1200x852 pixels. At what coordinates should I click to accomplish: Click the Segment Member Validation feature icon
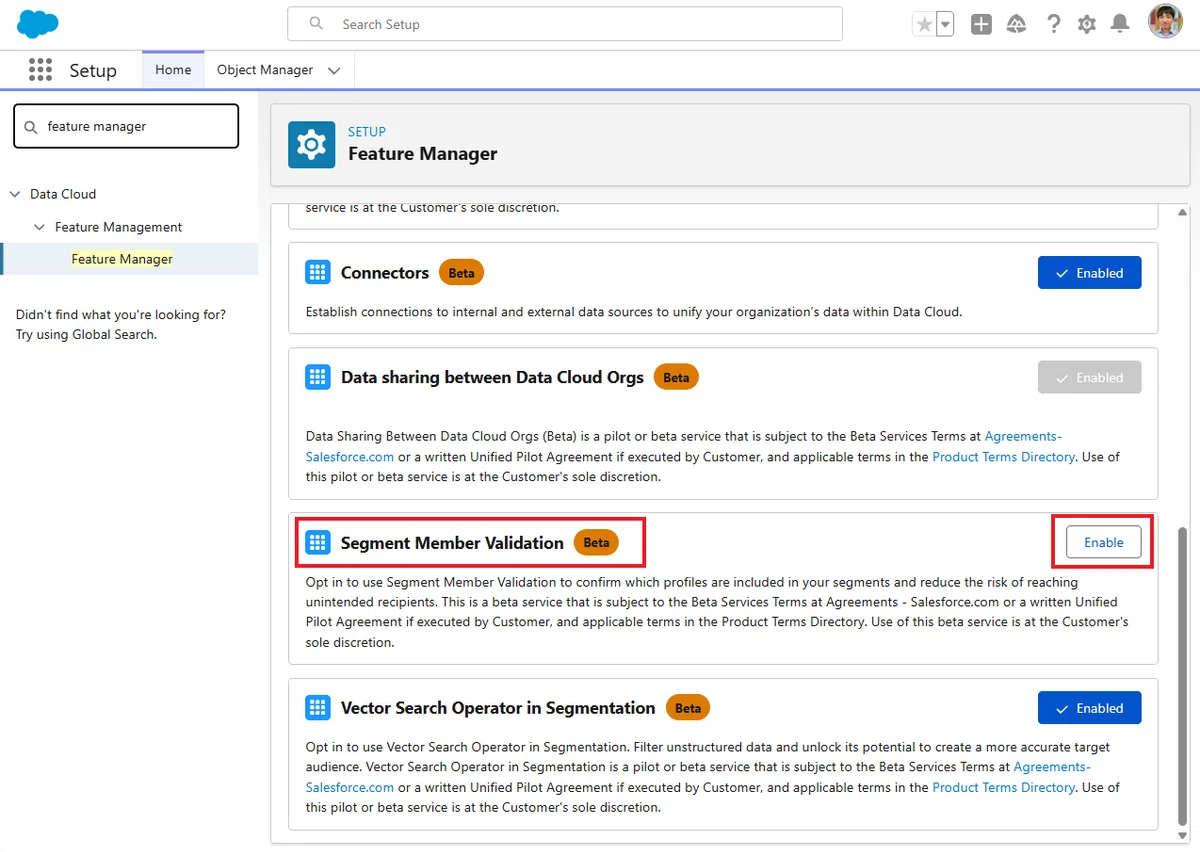317,543
